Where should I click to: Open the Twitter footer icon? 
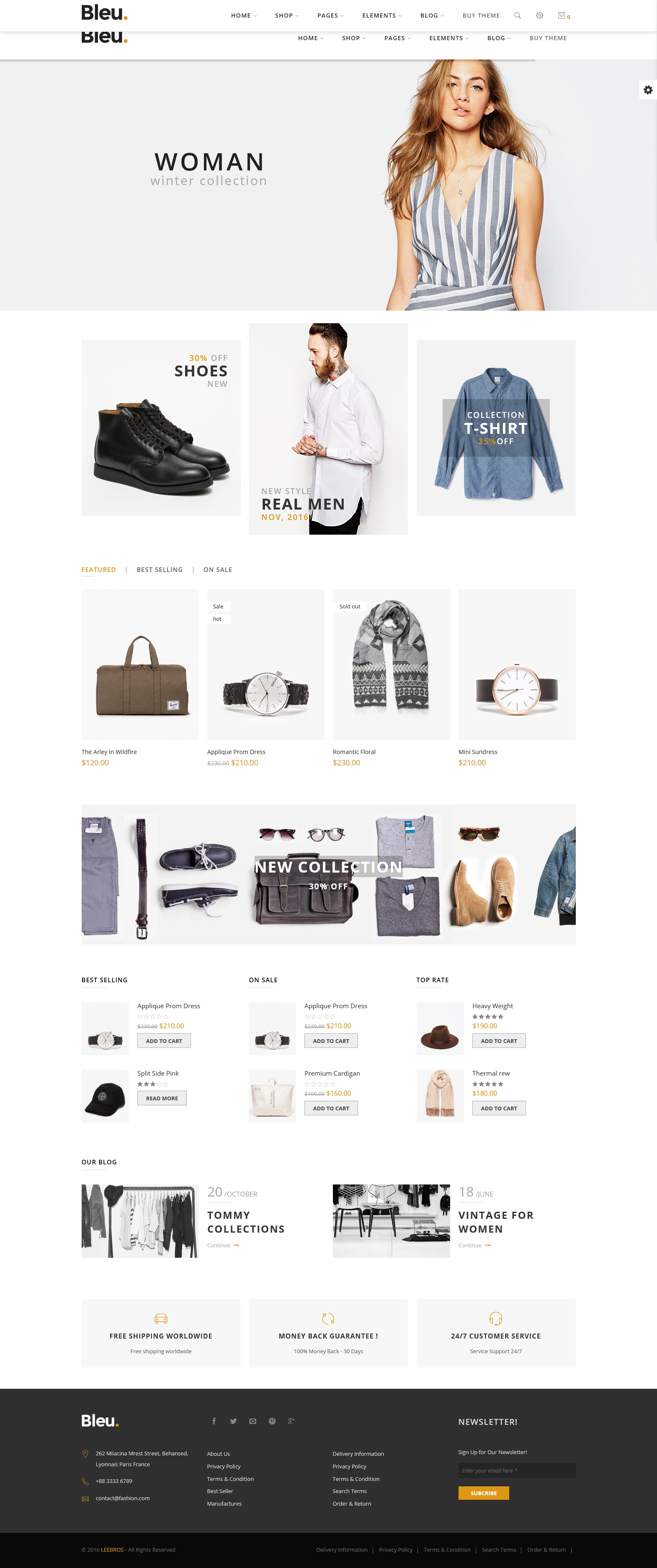pyautogui.click(x=233, y=1421)
